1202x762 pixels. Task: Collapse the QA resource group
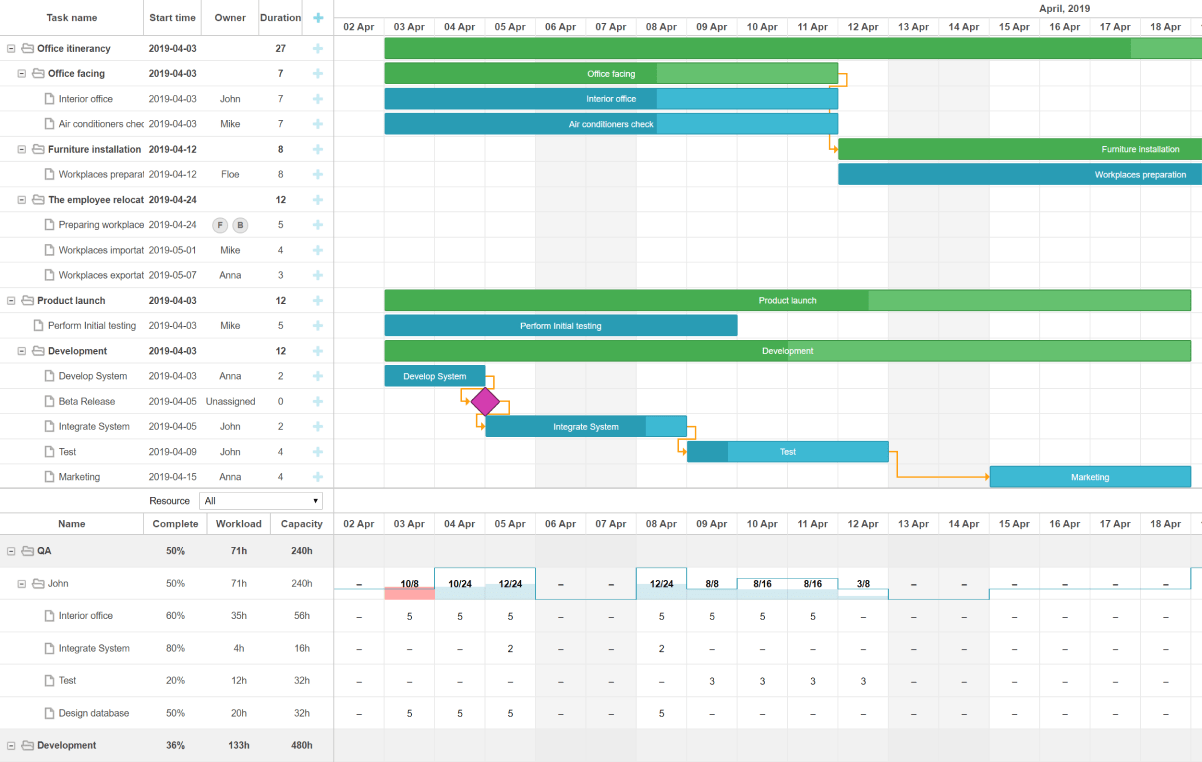tap(11, 551)
